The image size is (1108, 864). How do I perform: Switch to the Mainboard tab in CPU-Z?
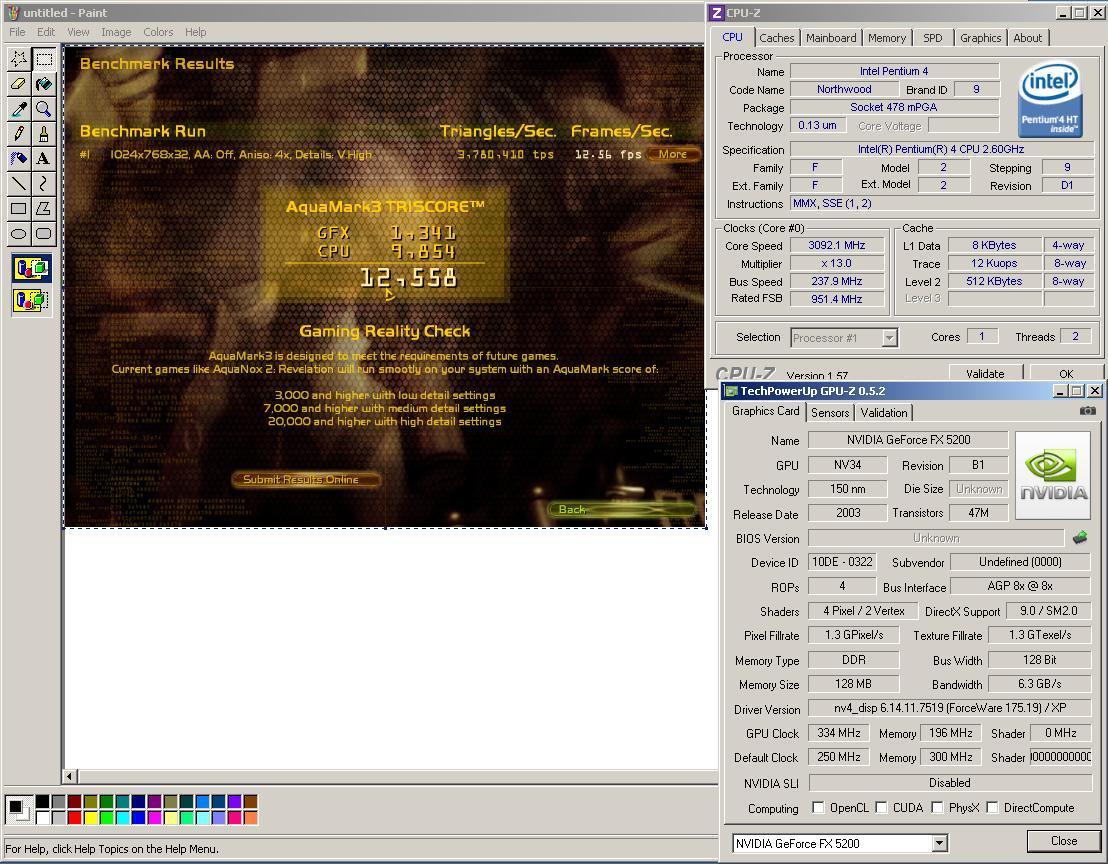pos(831,38)
